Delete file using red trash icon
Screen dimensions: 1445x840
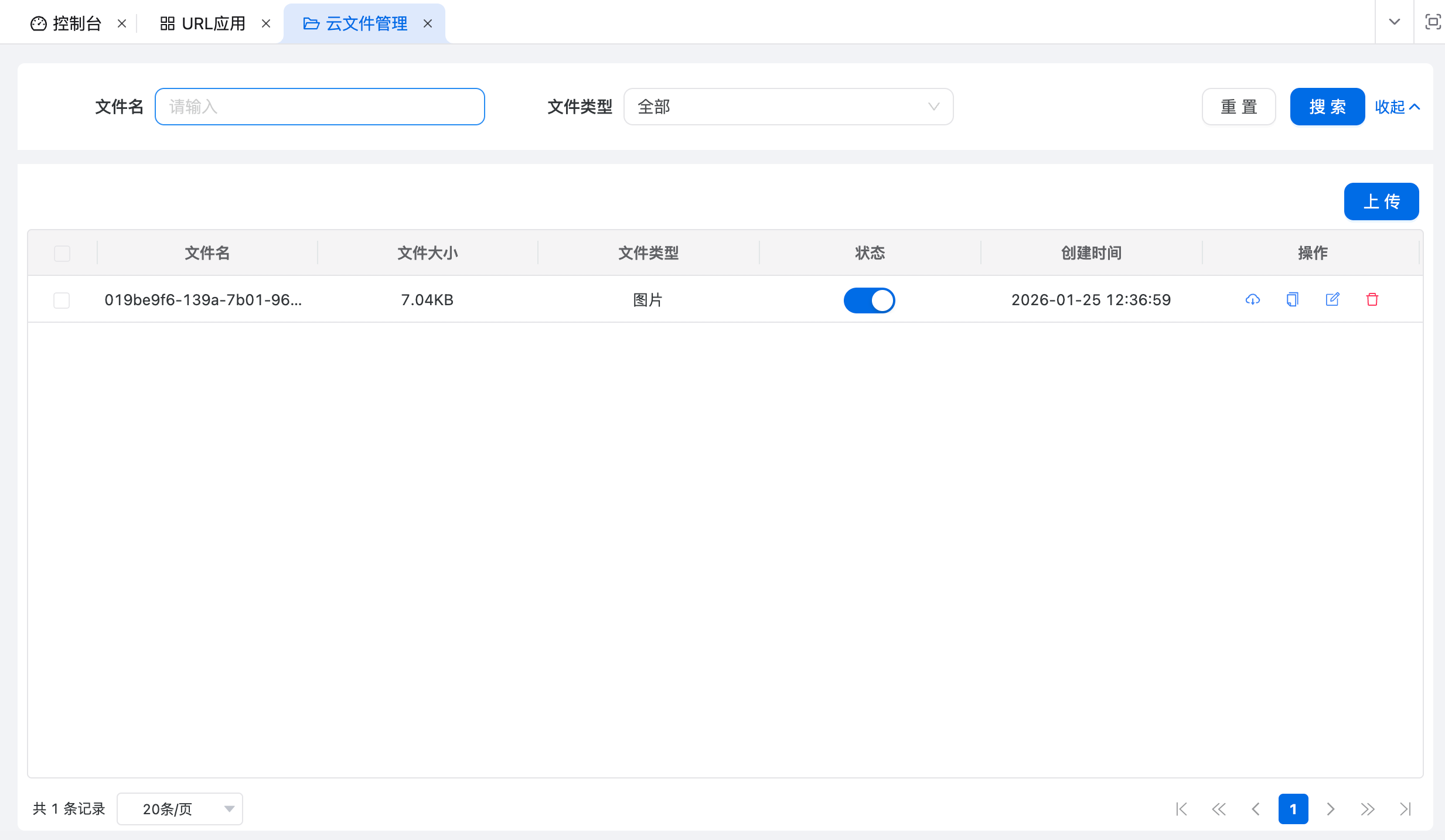[1372, 299]
